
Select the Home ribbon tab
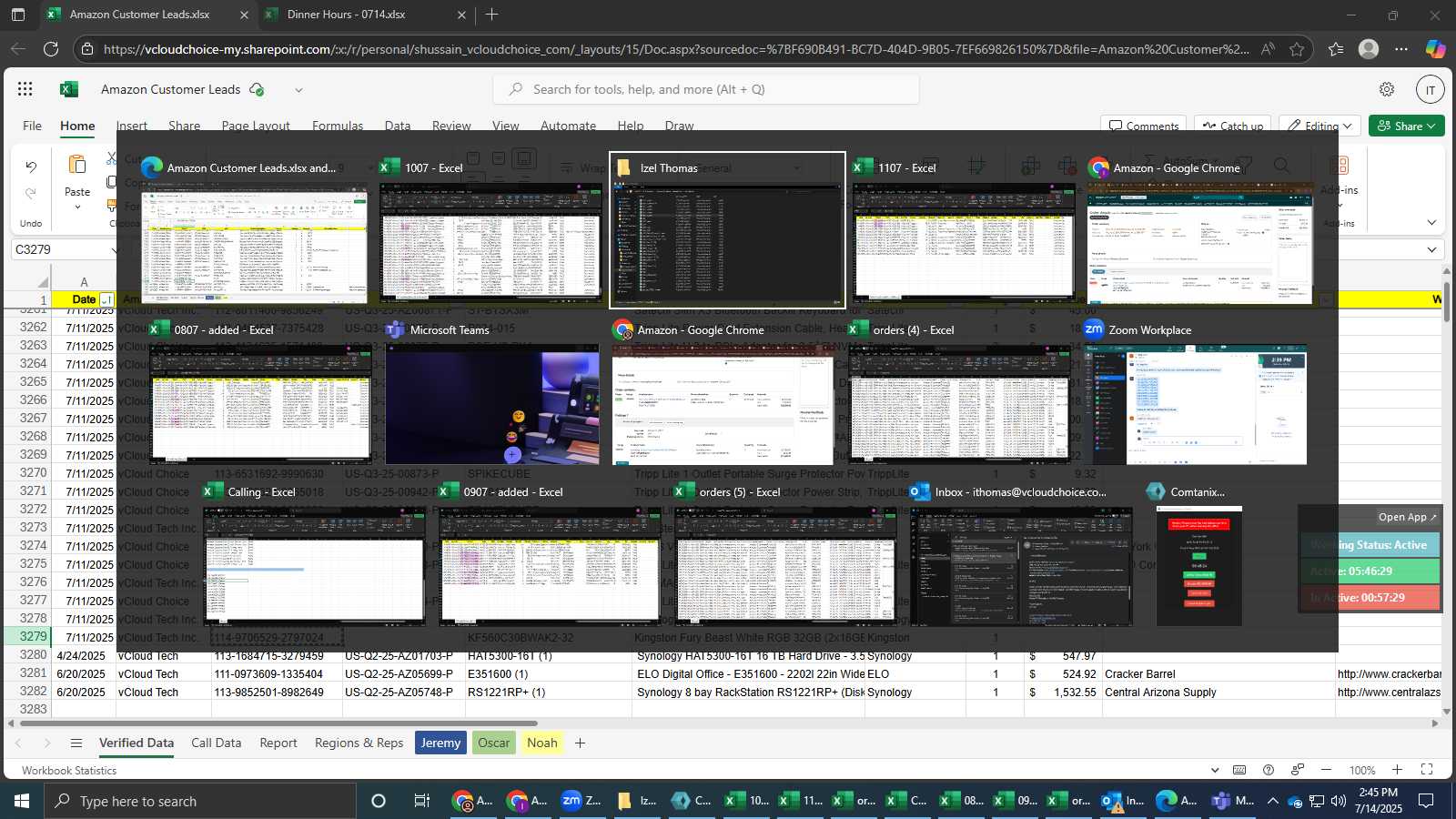(77, 126)
